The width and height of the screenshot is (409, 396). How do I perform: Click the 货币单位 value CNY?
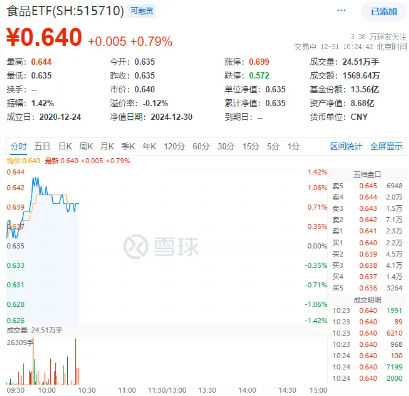[359, 117]
